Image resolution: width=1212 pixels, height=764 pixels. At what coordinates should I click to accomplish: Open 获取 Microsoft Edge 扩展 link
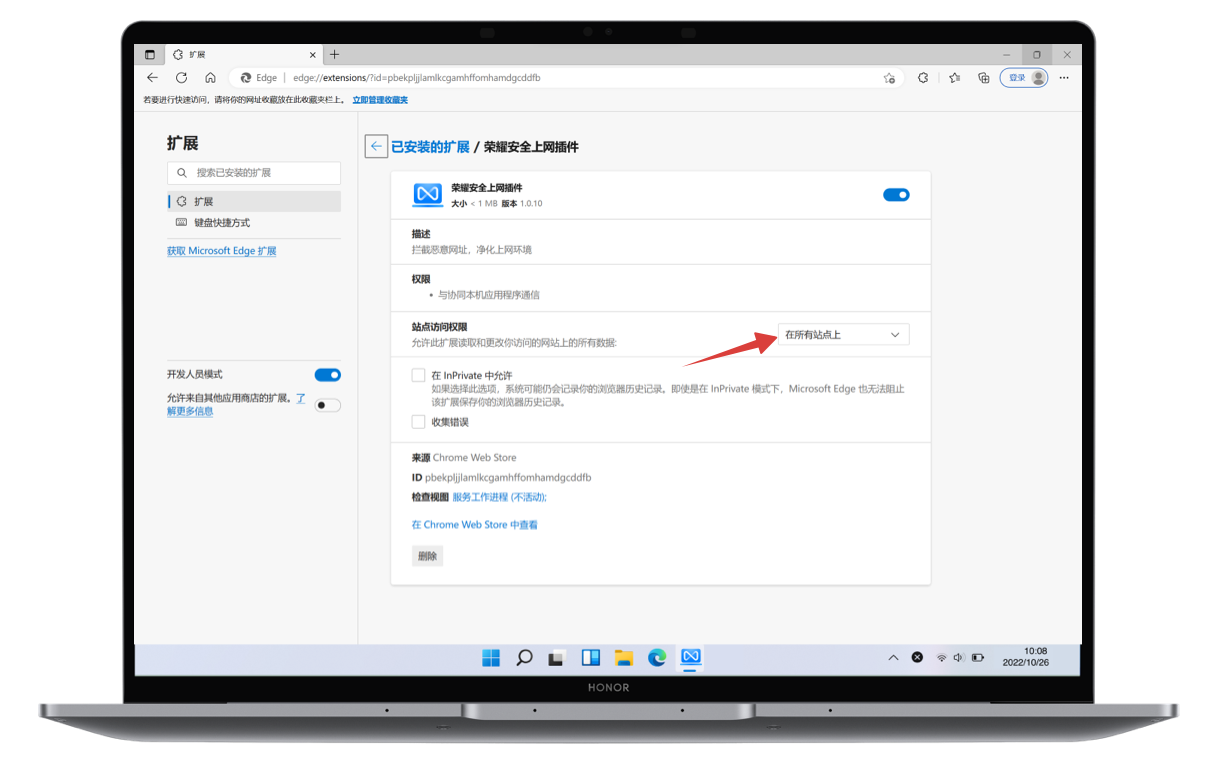point(222,251)
